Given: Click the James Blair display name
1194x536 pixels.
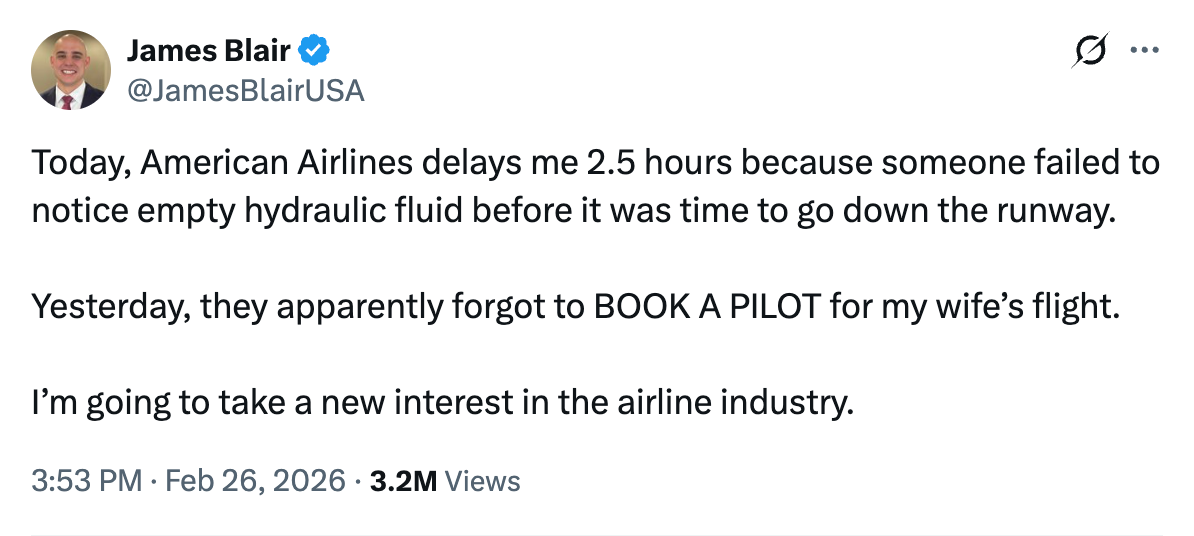Looking at the screenshot, I should 209,50.
